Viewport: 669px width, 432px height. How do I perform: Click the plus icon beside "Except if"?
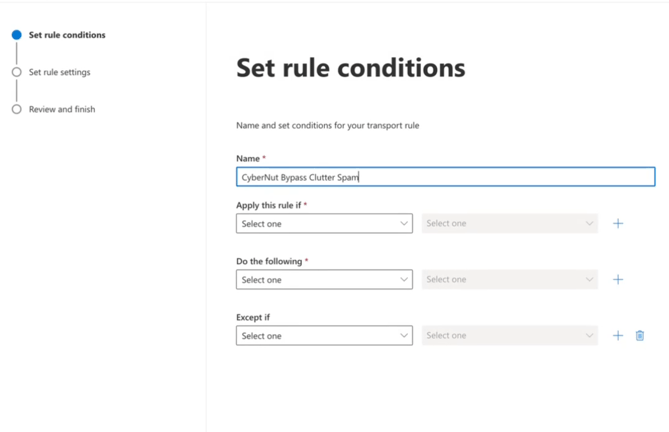(x=618, y=336)
